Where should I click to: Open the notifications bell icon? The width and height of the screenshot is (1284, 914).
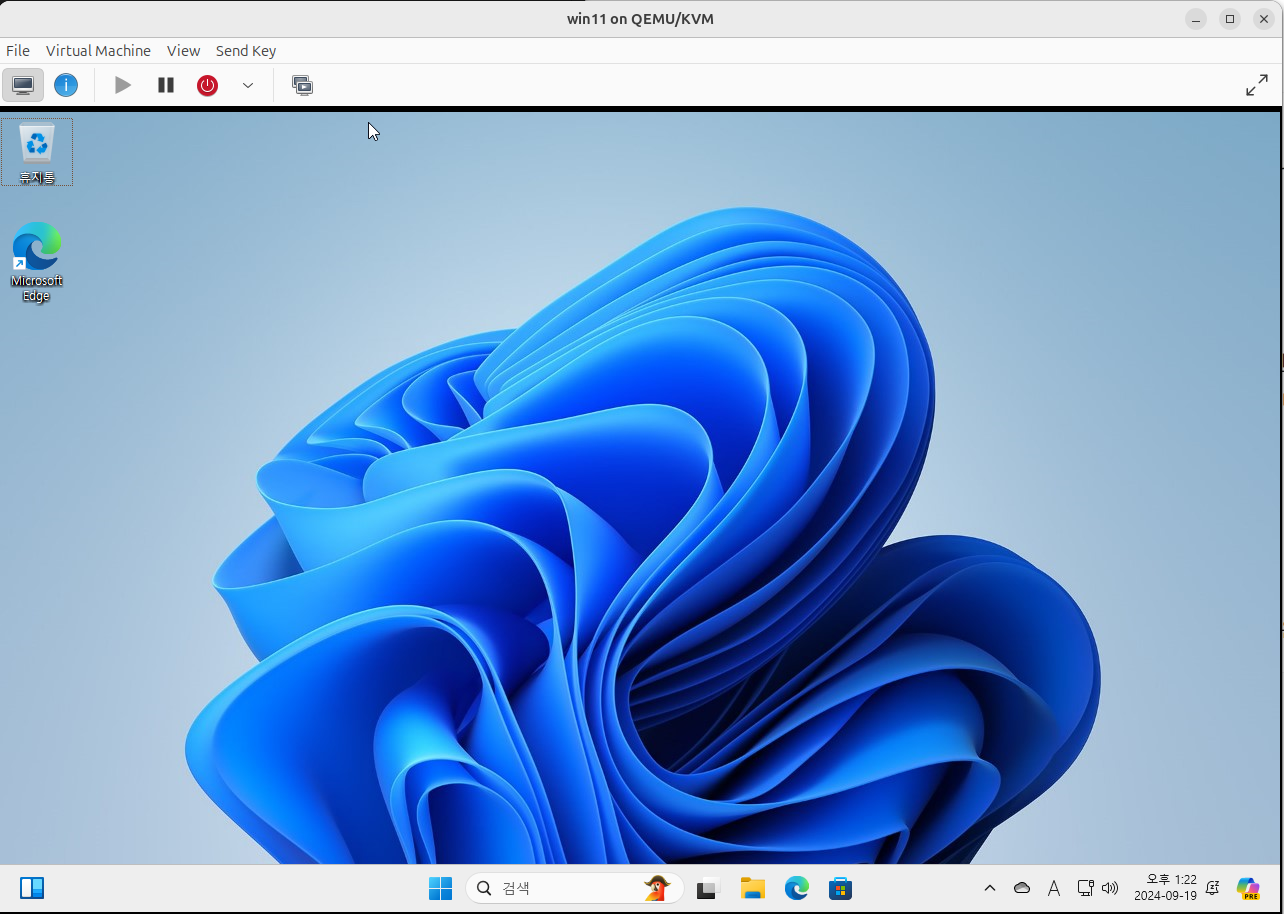tap(1213, 888)
